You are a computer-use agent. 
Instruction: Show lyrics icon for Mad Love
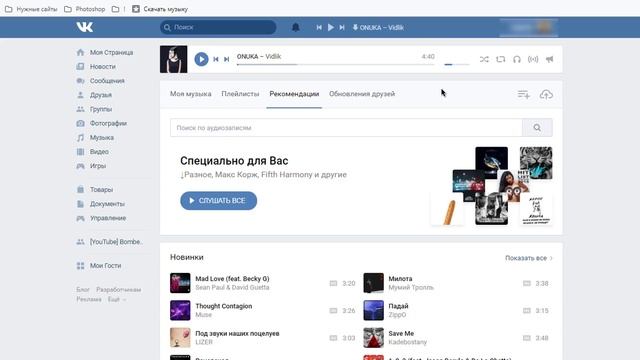(x=333, y=283)
